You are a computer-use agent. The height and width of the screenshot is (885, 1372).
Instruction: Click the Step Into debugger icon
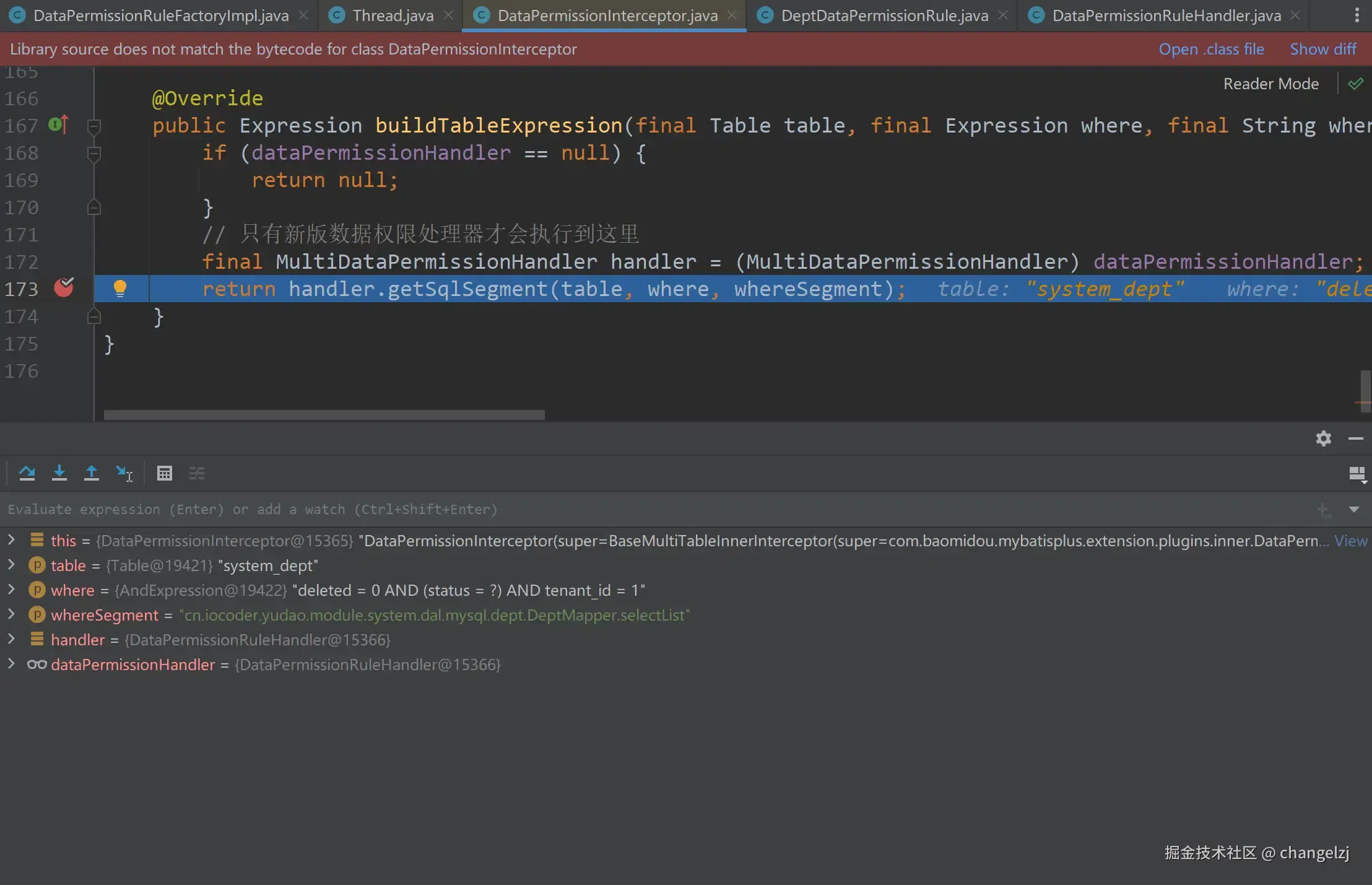click(x=59, y=473)
